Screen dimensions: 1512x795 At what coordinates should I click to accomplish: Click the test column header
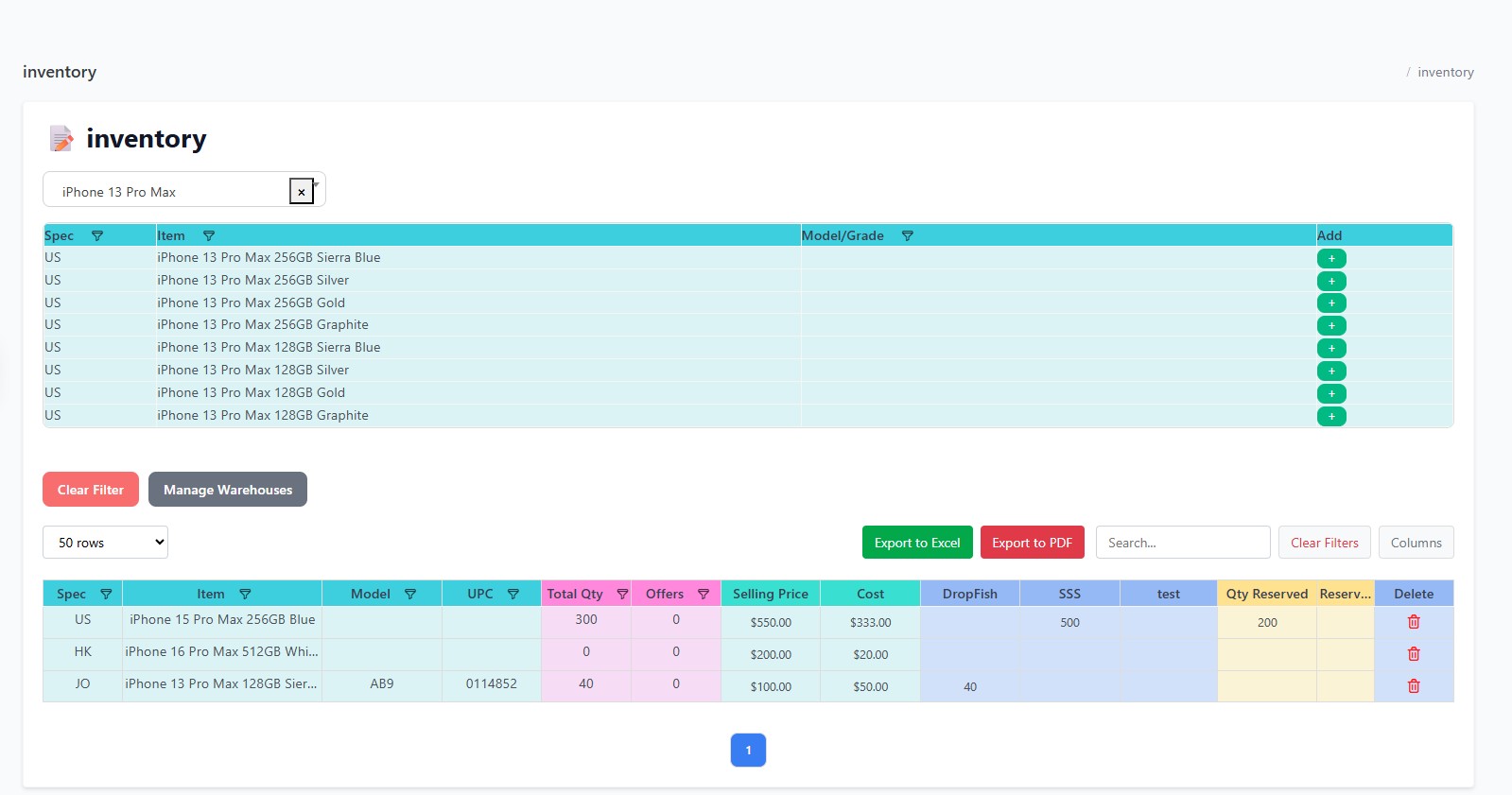click(x=1169, y=594)
